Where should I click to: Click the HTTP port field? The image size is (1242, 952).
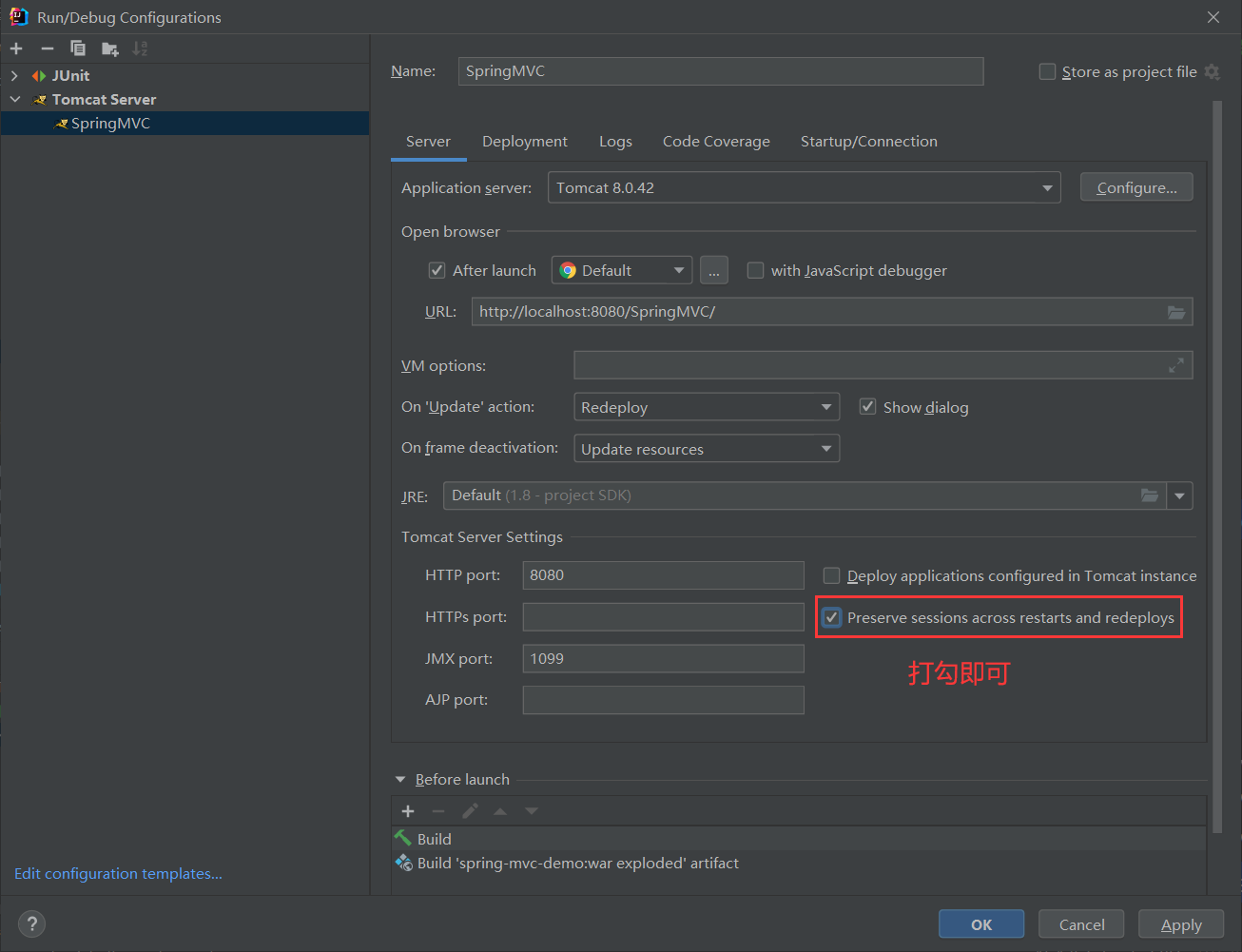663,574
